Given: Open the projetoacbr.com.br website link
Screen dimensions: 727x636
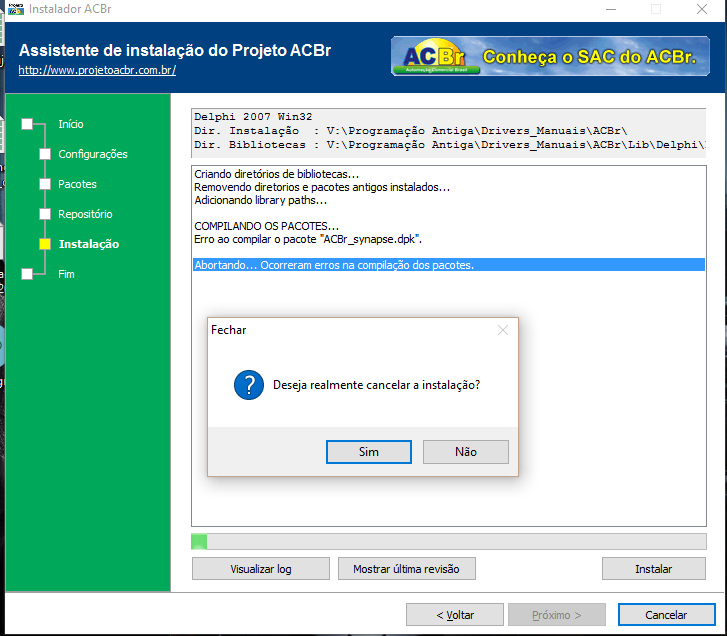Looking at the screenshot, I should pyautogui.click(x=97, y=70).
